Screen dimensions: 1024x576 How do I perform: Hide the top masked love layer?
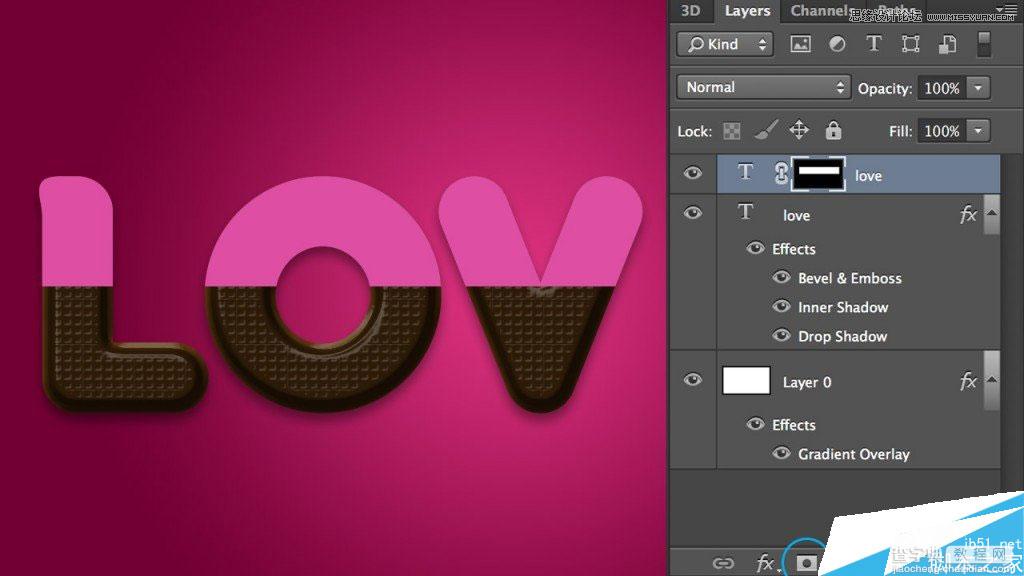(x=693, y=173)
